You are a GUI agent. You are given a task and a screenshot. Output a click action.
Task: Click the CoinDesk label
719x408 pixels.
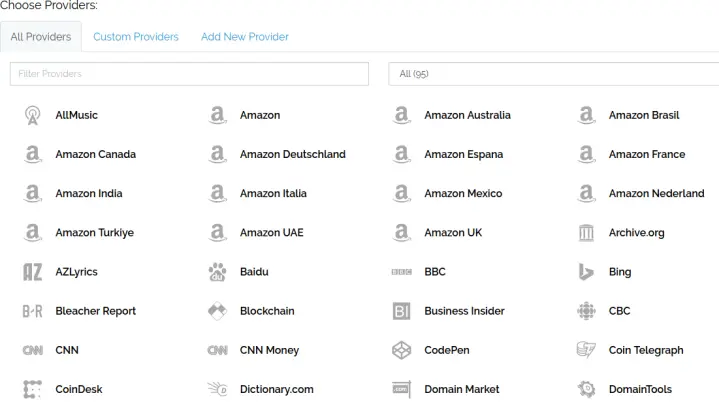coord(79,390)
